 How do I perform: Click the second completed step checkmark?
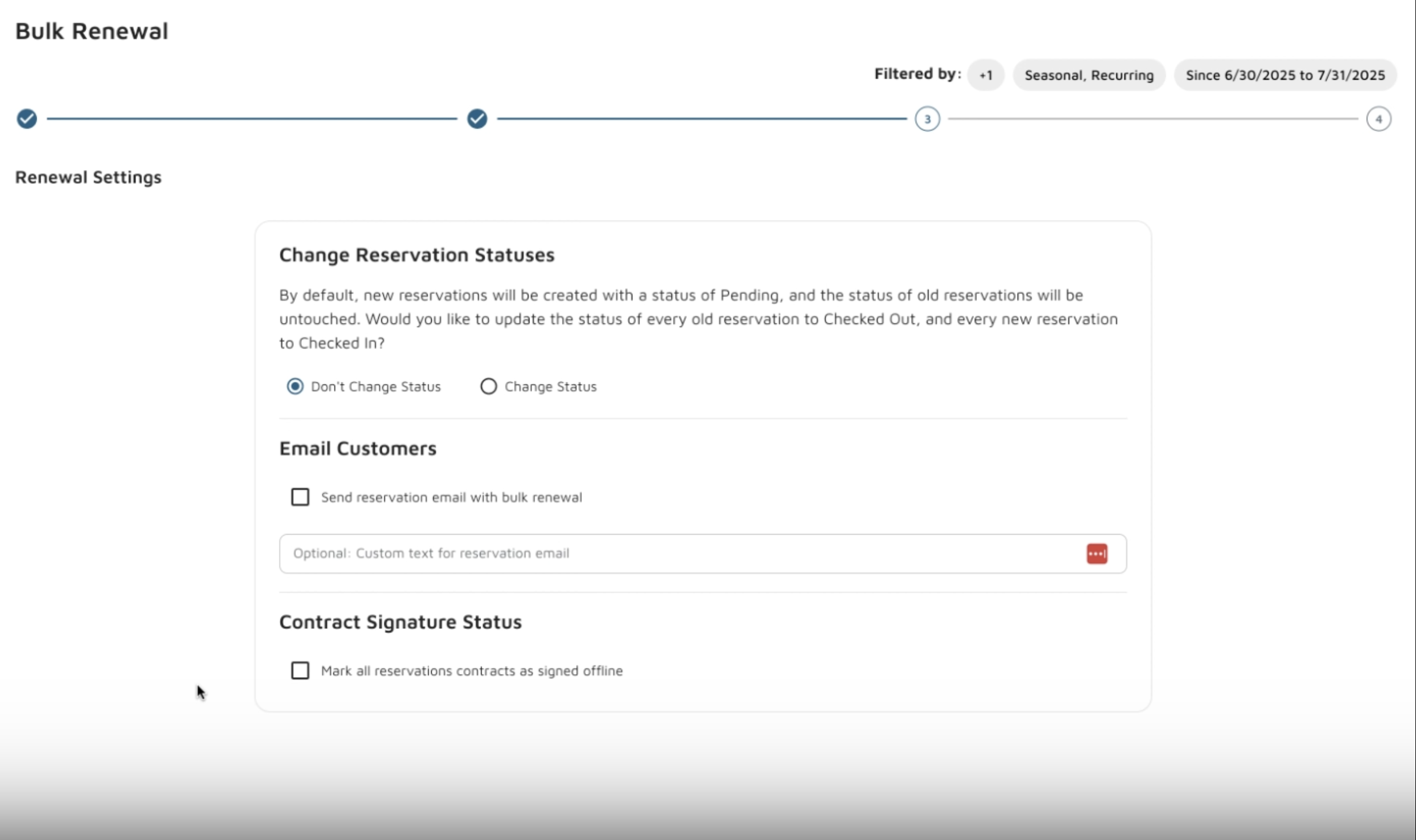(477, 119)
